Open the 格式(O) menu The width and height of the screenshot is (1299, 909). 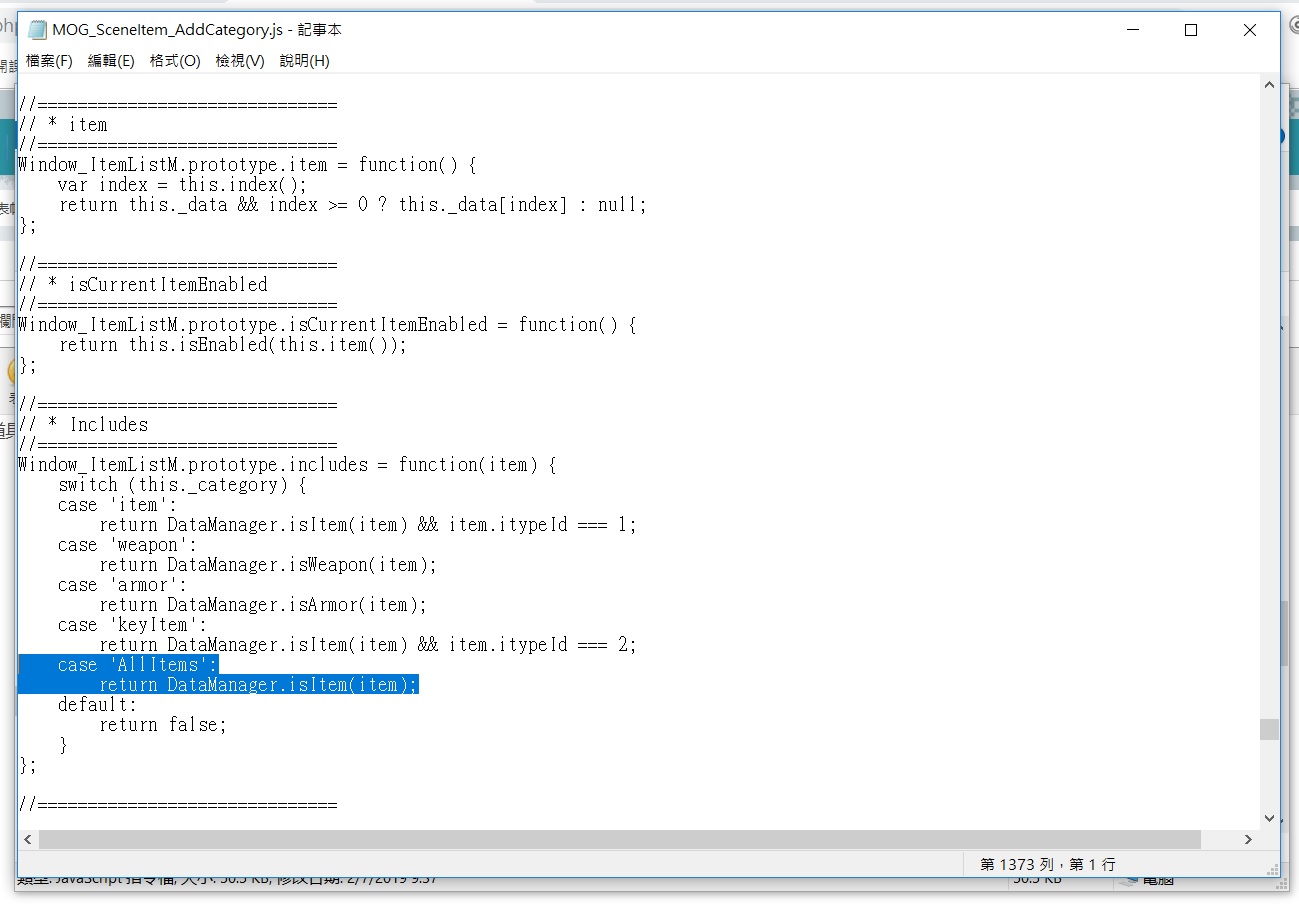pos(175,61)
